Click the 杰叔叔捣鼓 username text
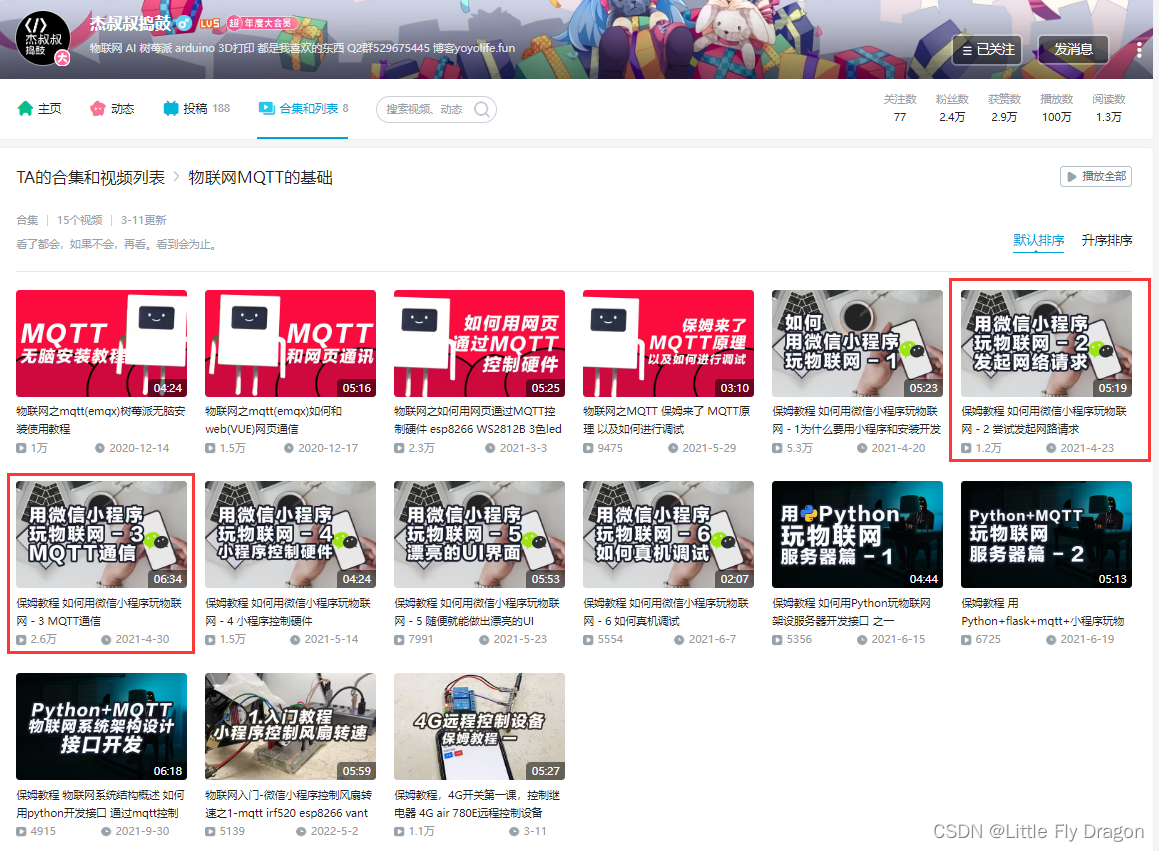 click(130, 23)
